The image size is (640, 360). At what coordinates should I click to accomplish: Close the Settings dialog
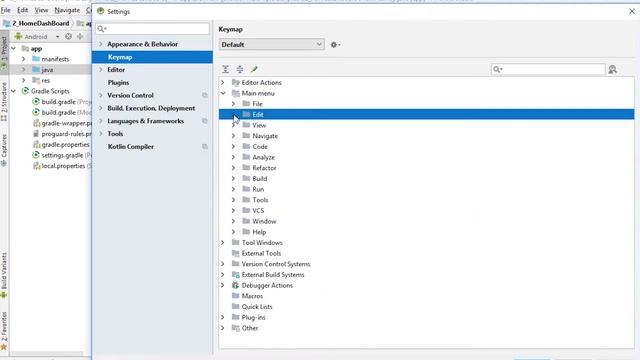click(632, 11)
